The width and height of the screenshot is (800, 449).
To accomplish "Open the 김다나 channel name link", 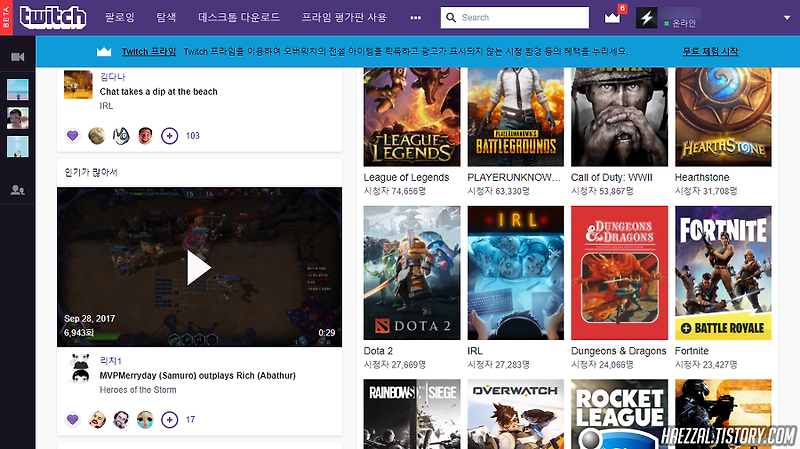I will click(112, 77).
